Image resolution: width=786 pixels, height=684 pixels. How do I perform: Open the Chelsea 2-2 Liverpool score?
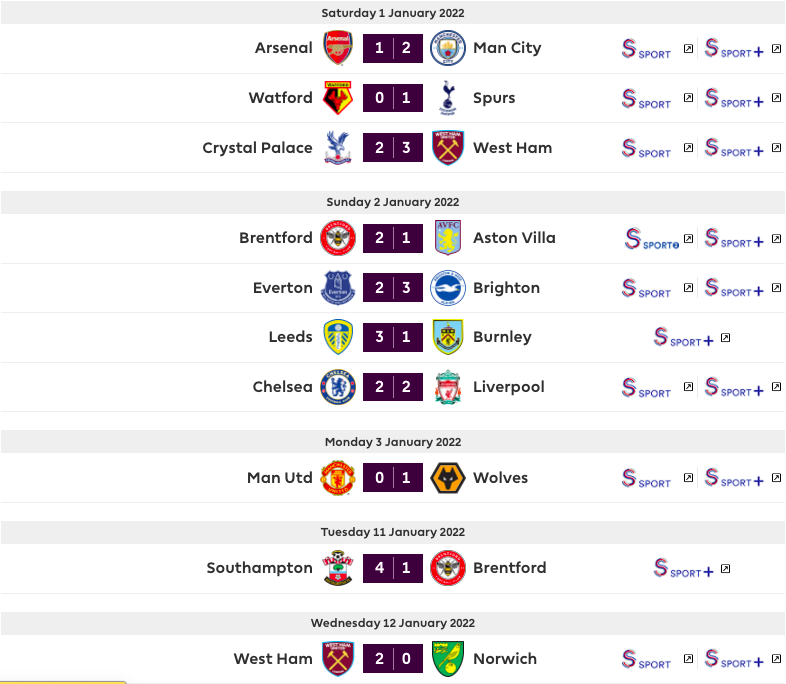pos(393,387)
